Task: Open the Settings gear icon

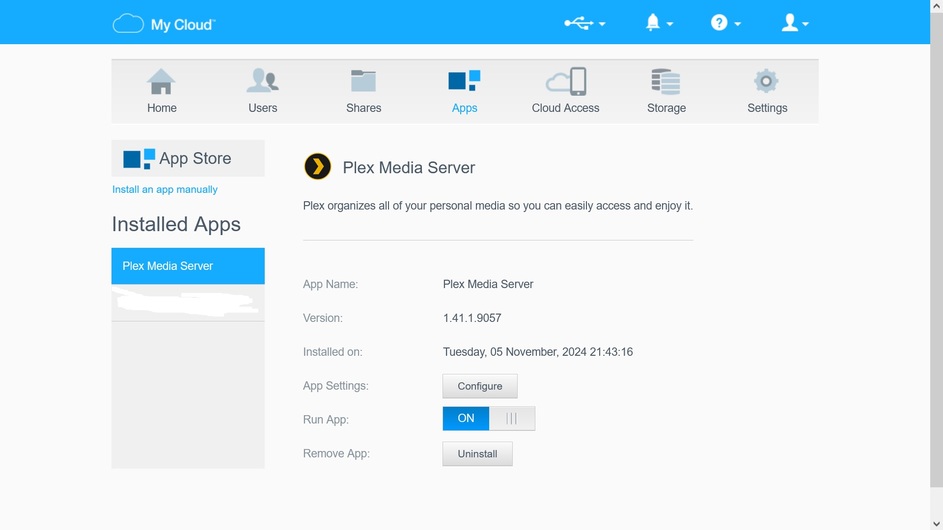Action: [x=766, y=81]
